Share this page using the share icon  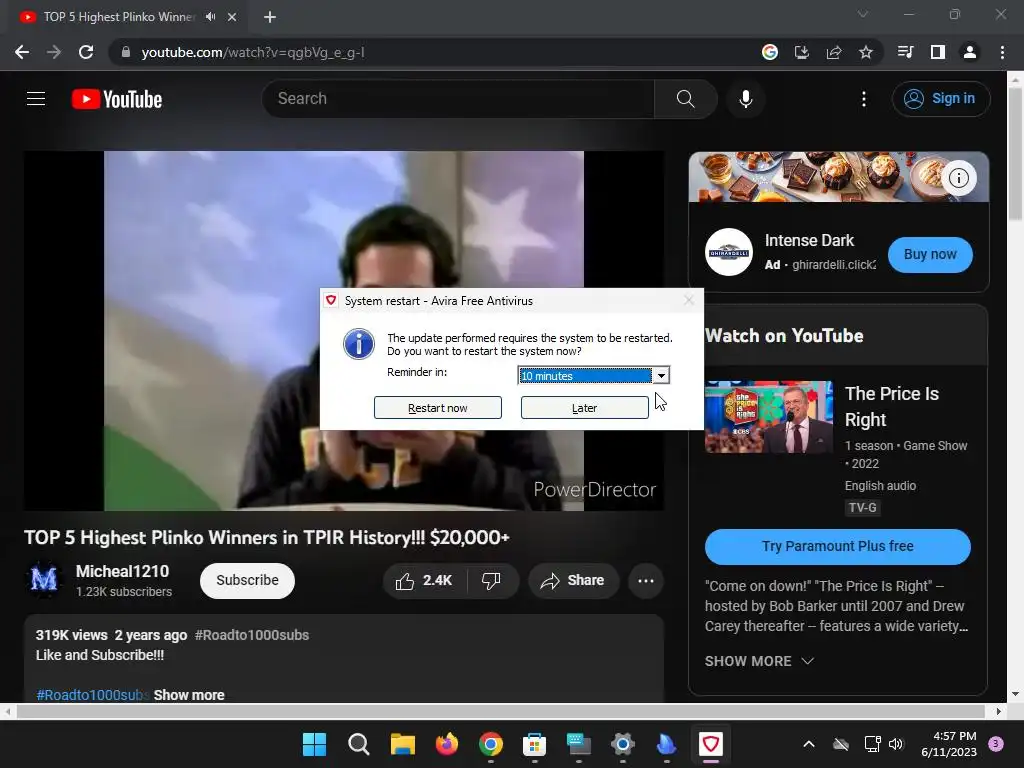834,52
